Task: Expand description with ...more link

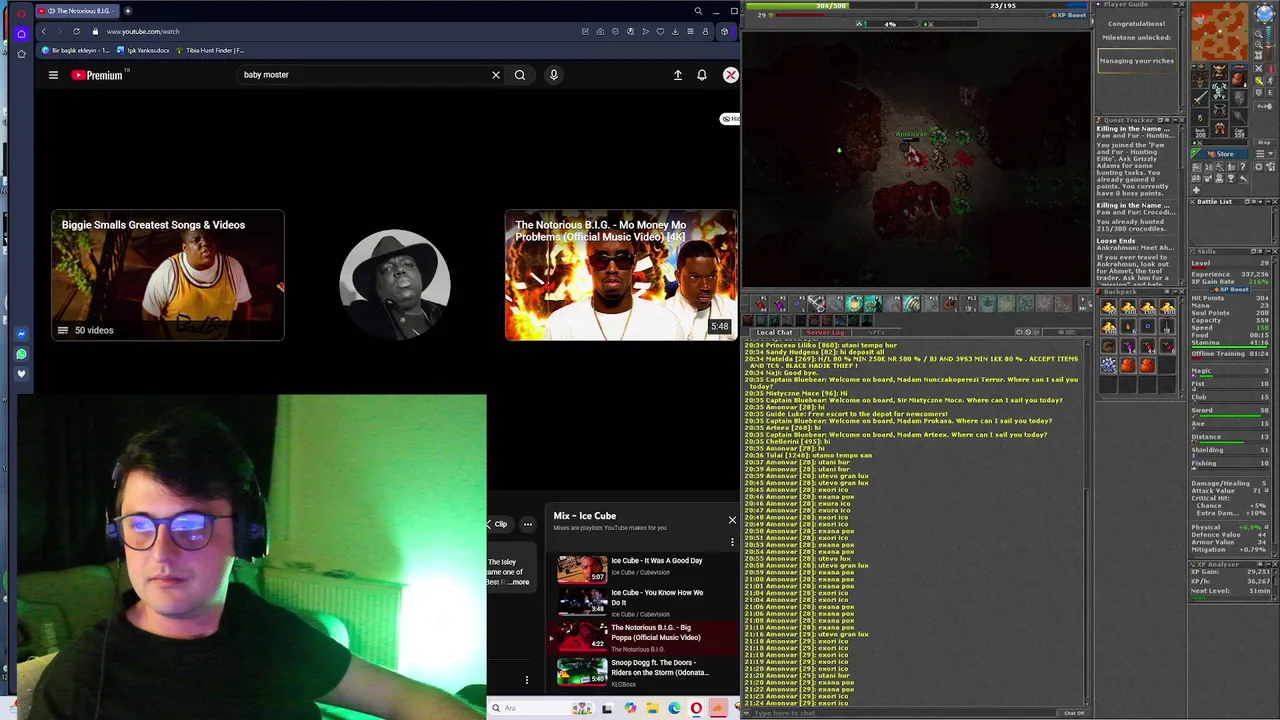Action: coord(520,582)
